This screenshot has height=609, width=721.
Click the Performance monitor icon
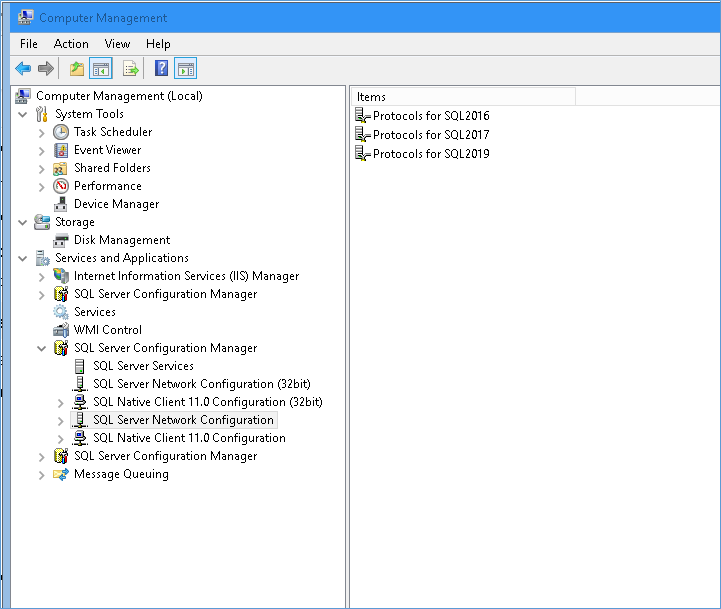click(x=61, y=186)
